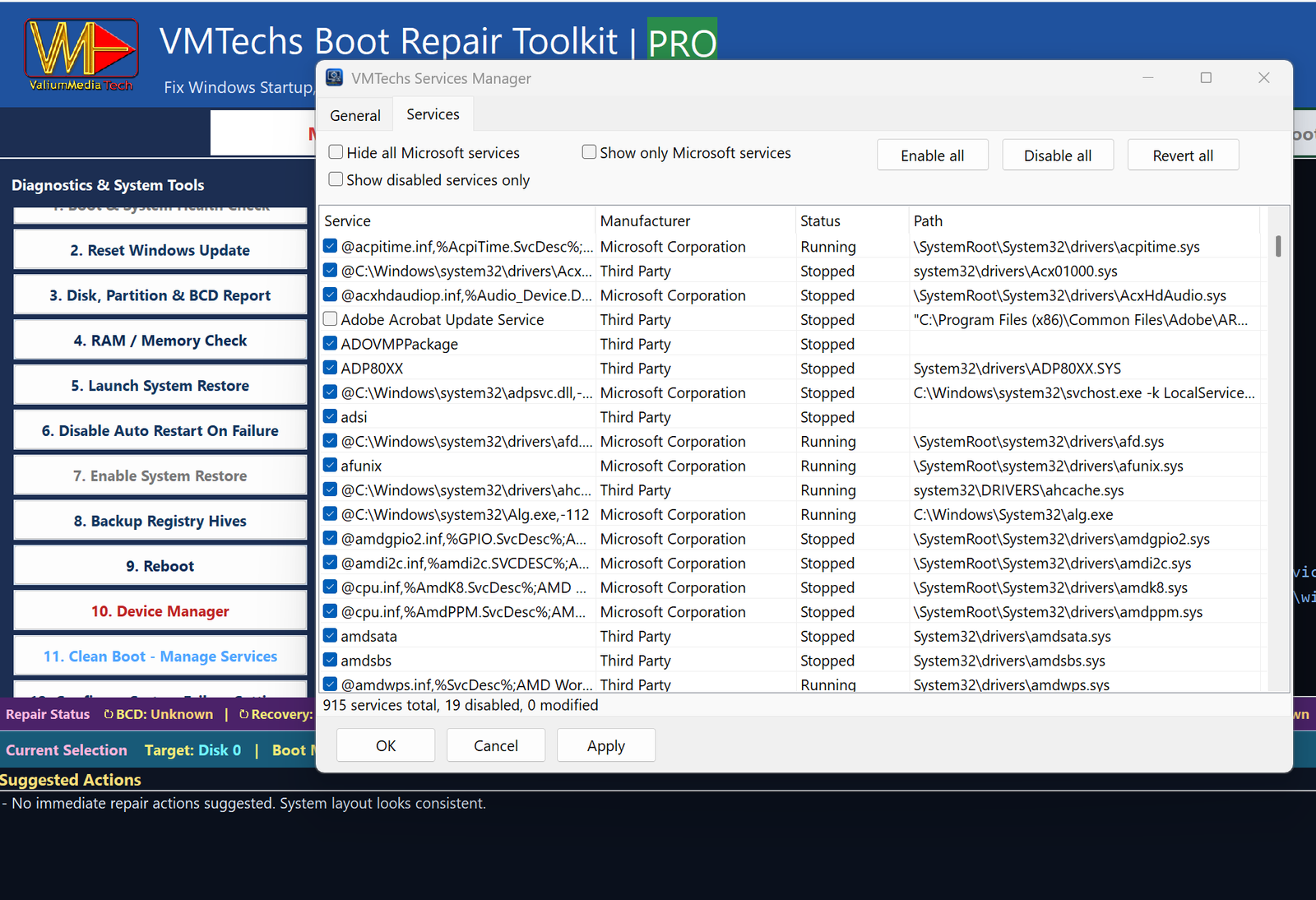
Task: Click Enable System Restore
Action: pyautogui.click(x=160, y=476)
